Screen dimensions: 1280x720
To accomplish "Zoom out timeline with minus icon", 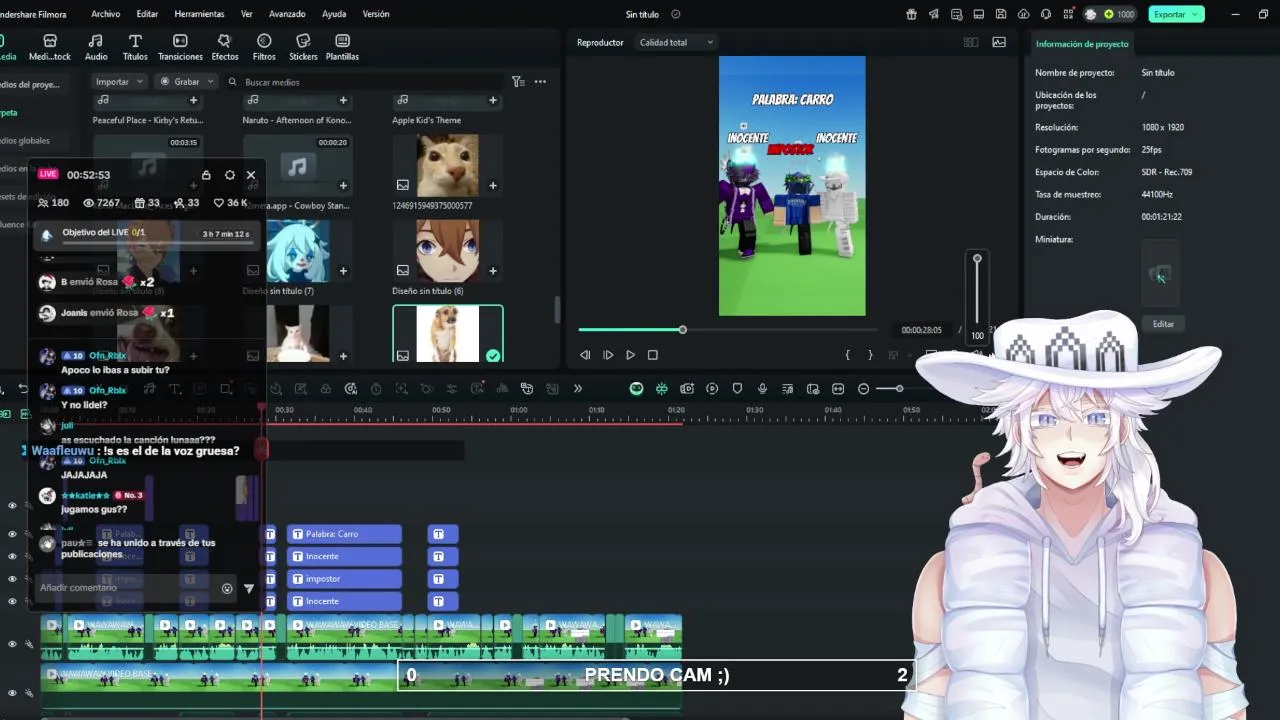I will coord(863,389).
